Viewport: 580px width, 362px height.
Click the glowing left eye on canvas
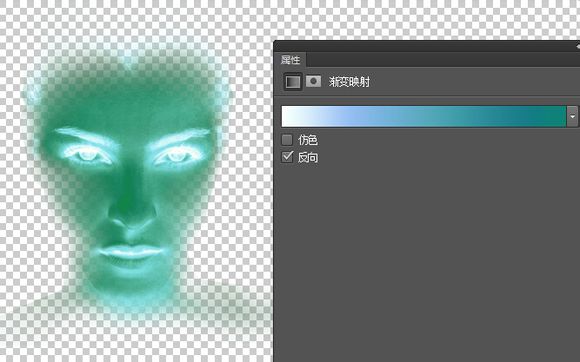[x=87, y=155]
